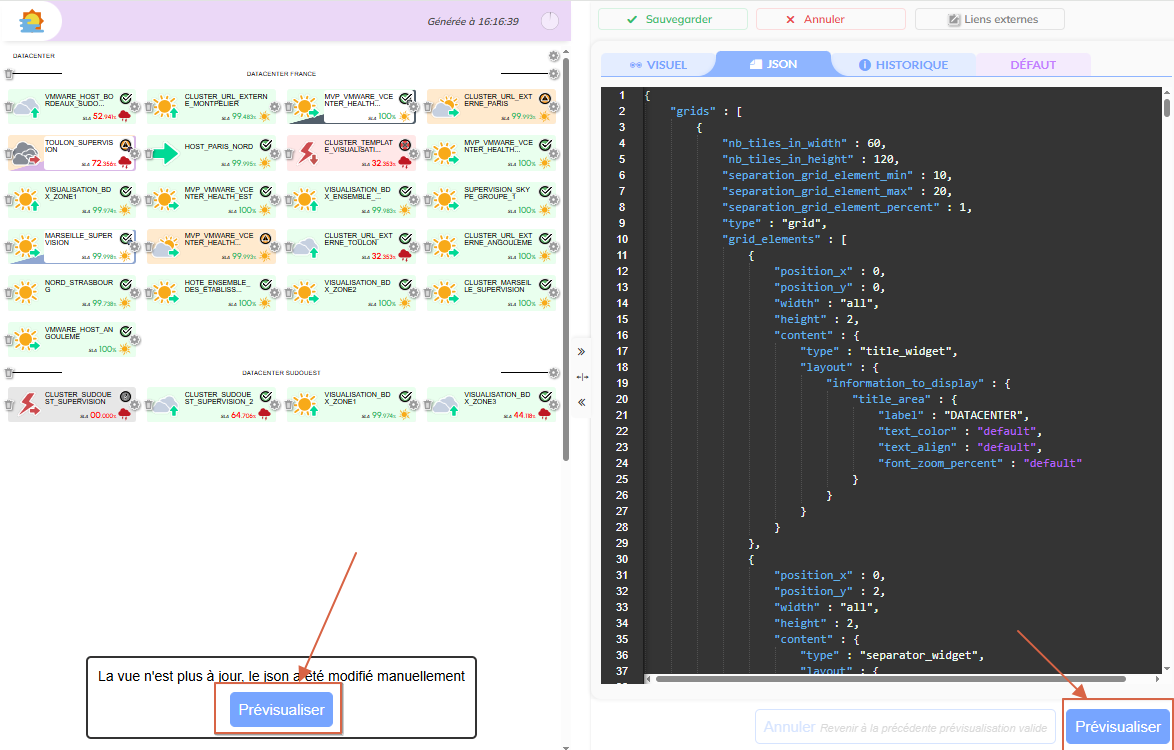This screenshot has width=1174, height=750.
Task: Open the HISTORIQUE tab
Action: (x=903, y=65)
